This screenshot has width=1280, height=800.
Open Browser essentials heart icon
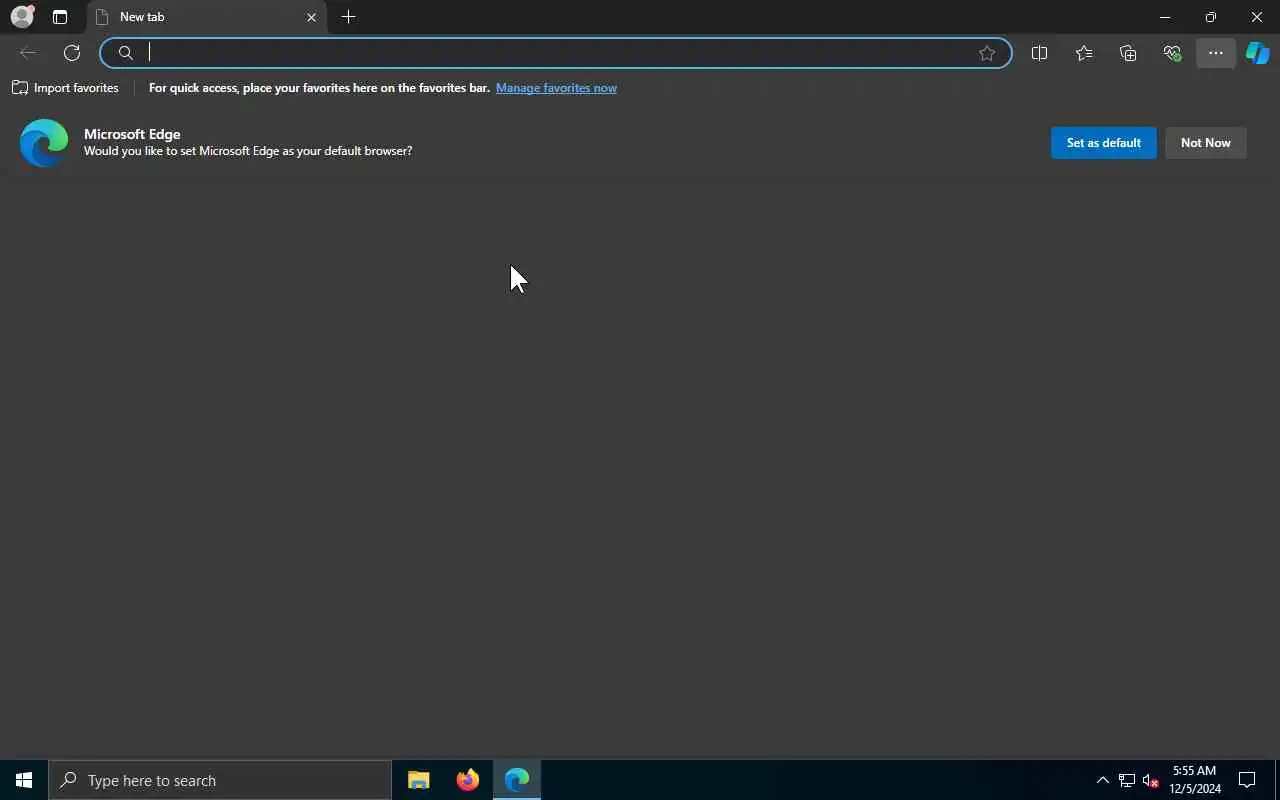point(1172,53)
